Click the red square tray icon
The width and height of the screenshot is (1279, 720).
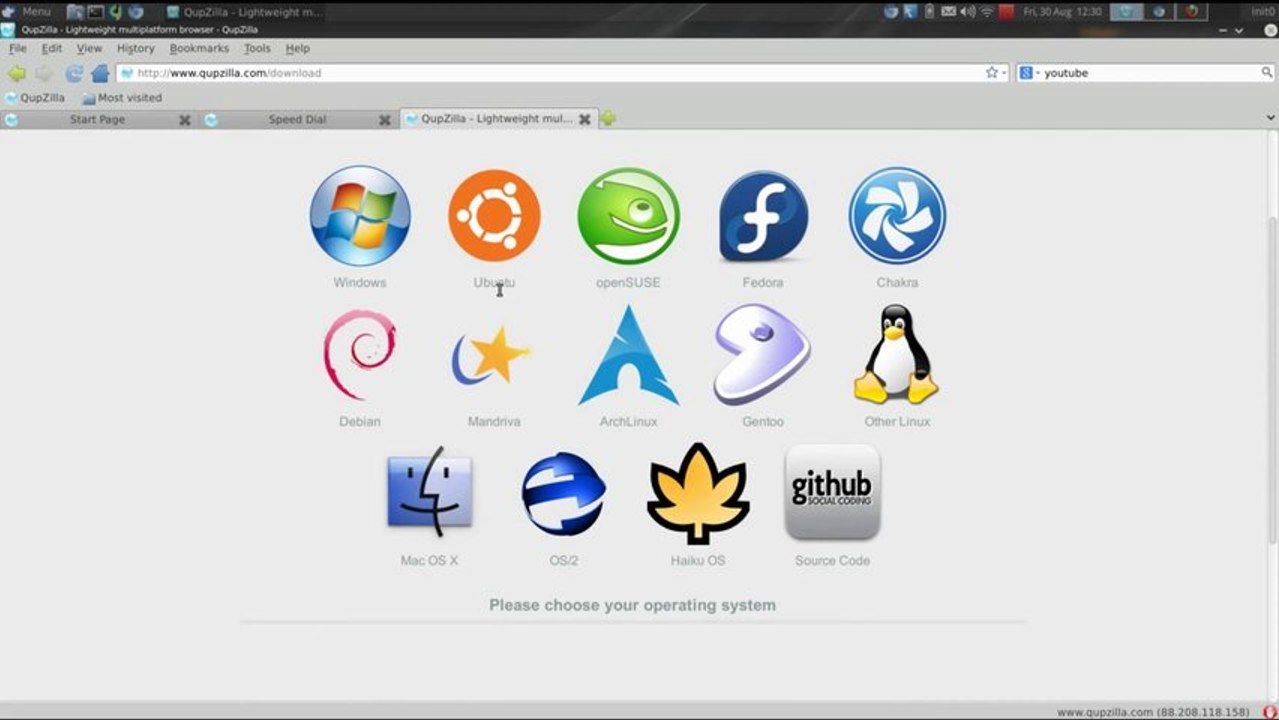coord(1006,12)
